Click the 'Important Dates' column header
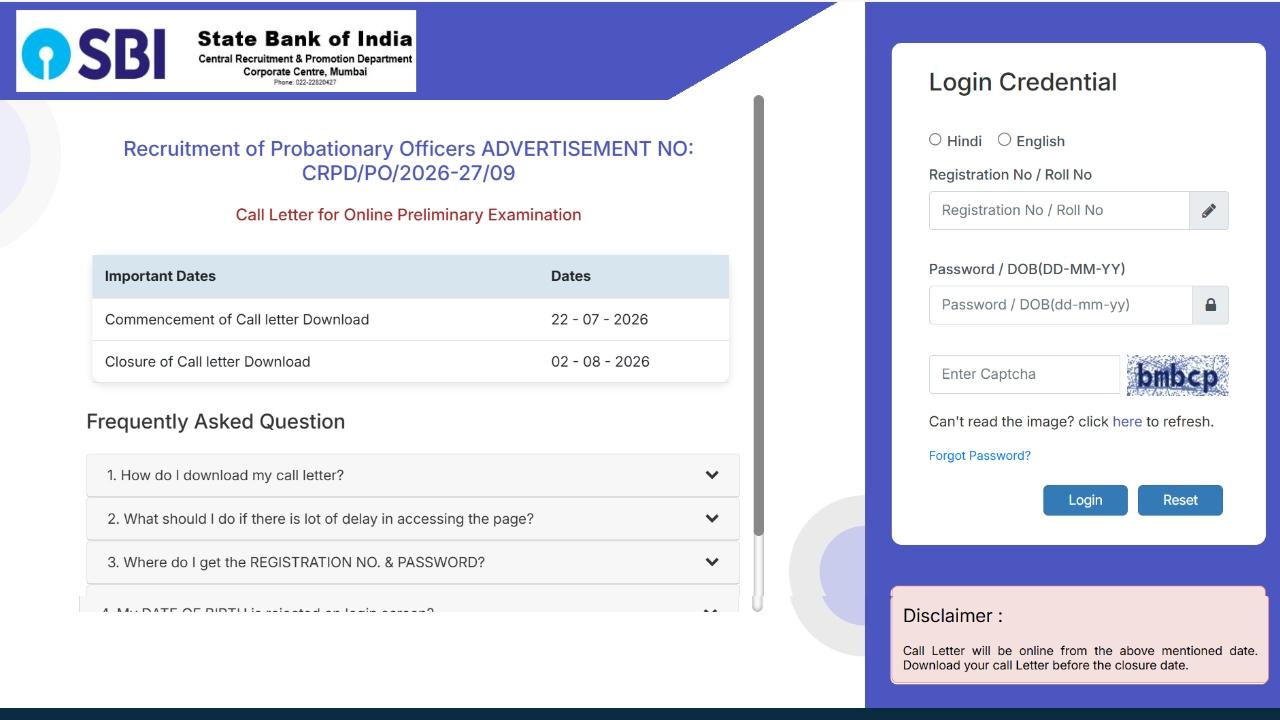The width and height of the screenshot is (1280, 720). [x=160, y=276]
